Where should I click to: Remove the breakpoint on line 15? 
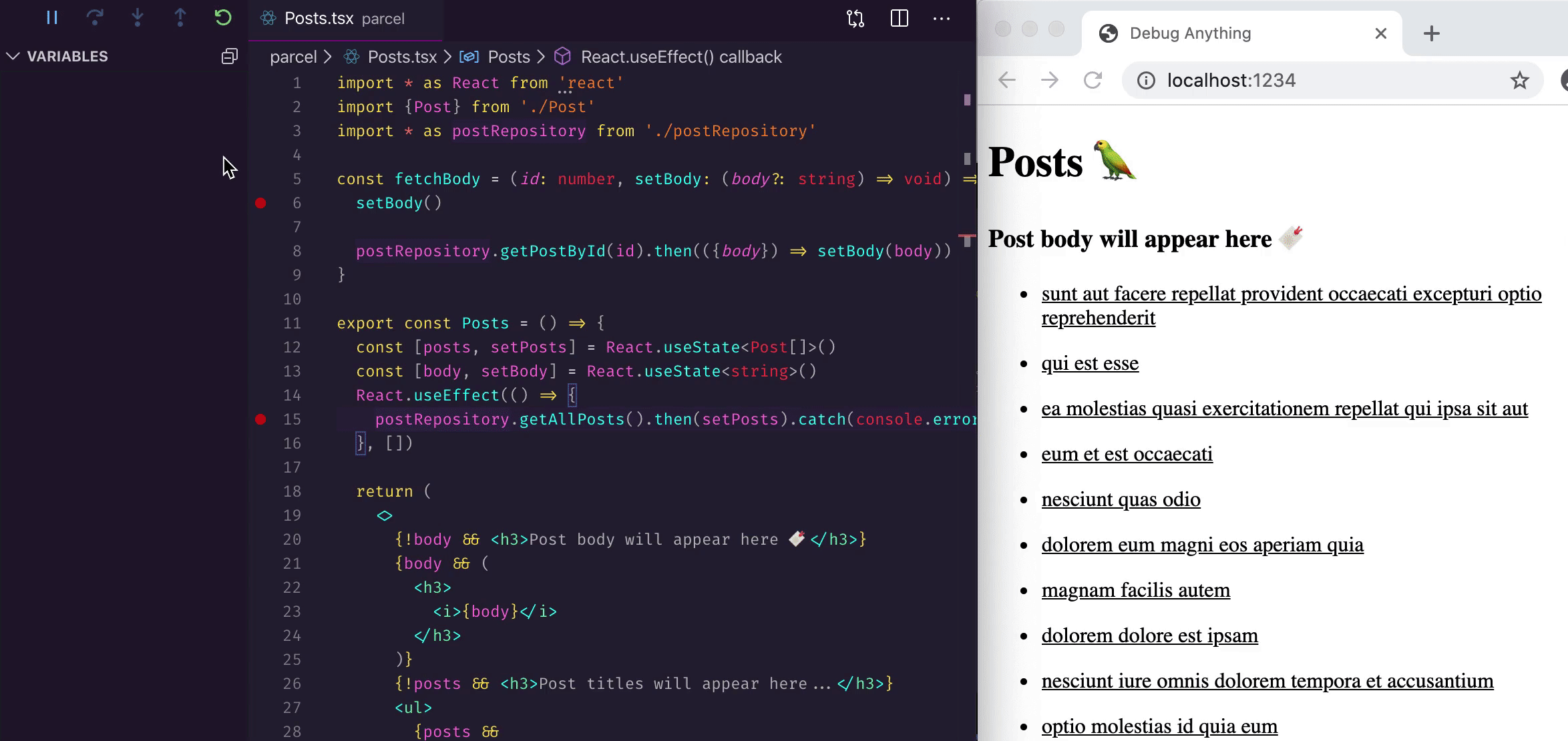click(260, 419)
